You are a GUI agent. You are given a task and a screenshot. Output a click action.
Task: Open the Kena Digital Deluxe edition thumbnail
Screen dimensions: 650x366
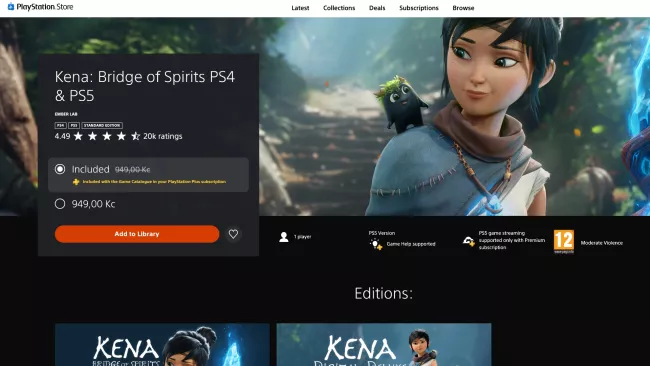(x=384, y=345)
